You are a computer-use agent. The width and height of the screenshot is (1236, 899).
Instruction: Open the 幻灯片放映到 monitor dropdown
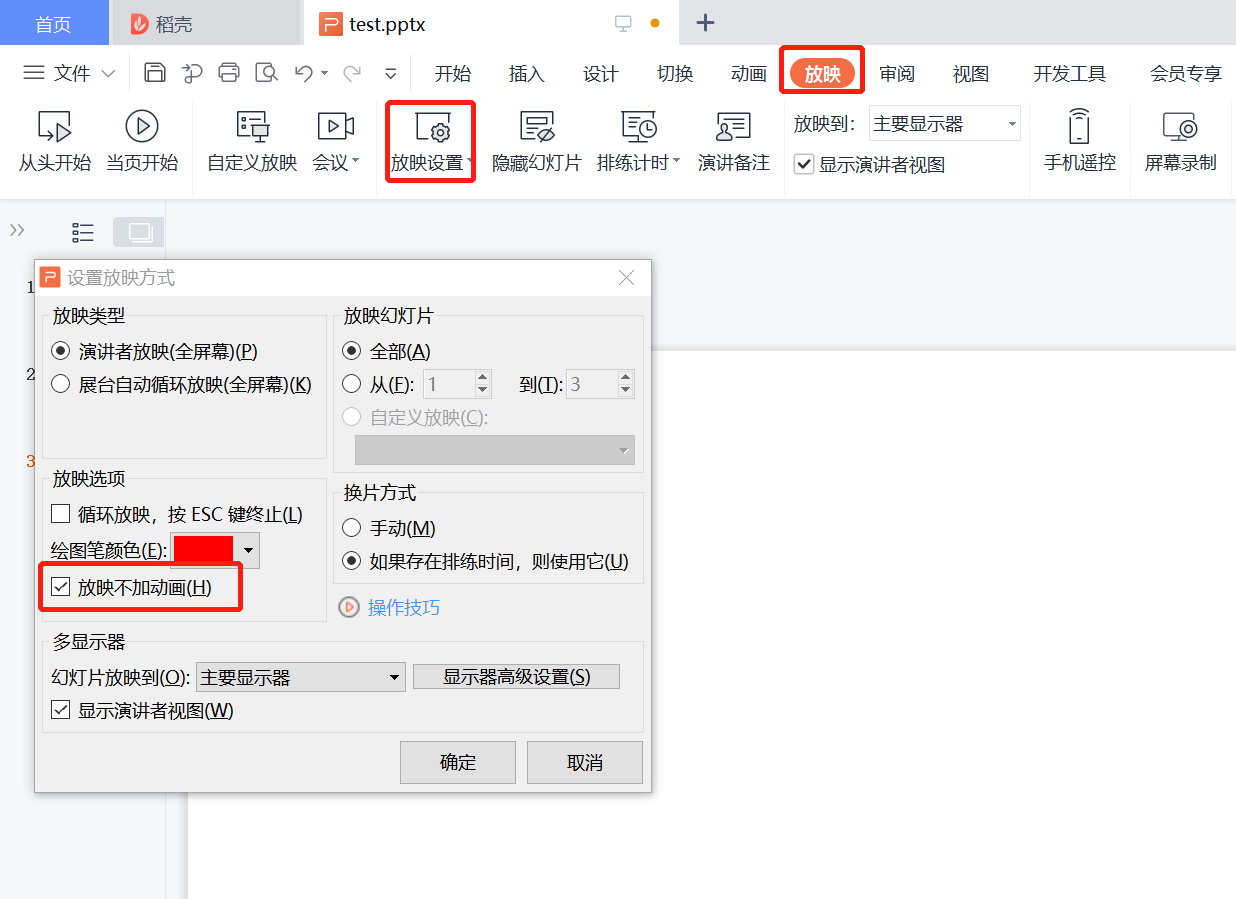coord(300,676)
